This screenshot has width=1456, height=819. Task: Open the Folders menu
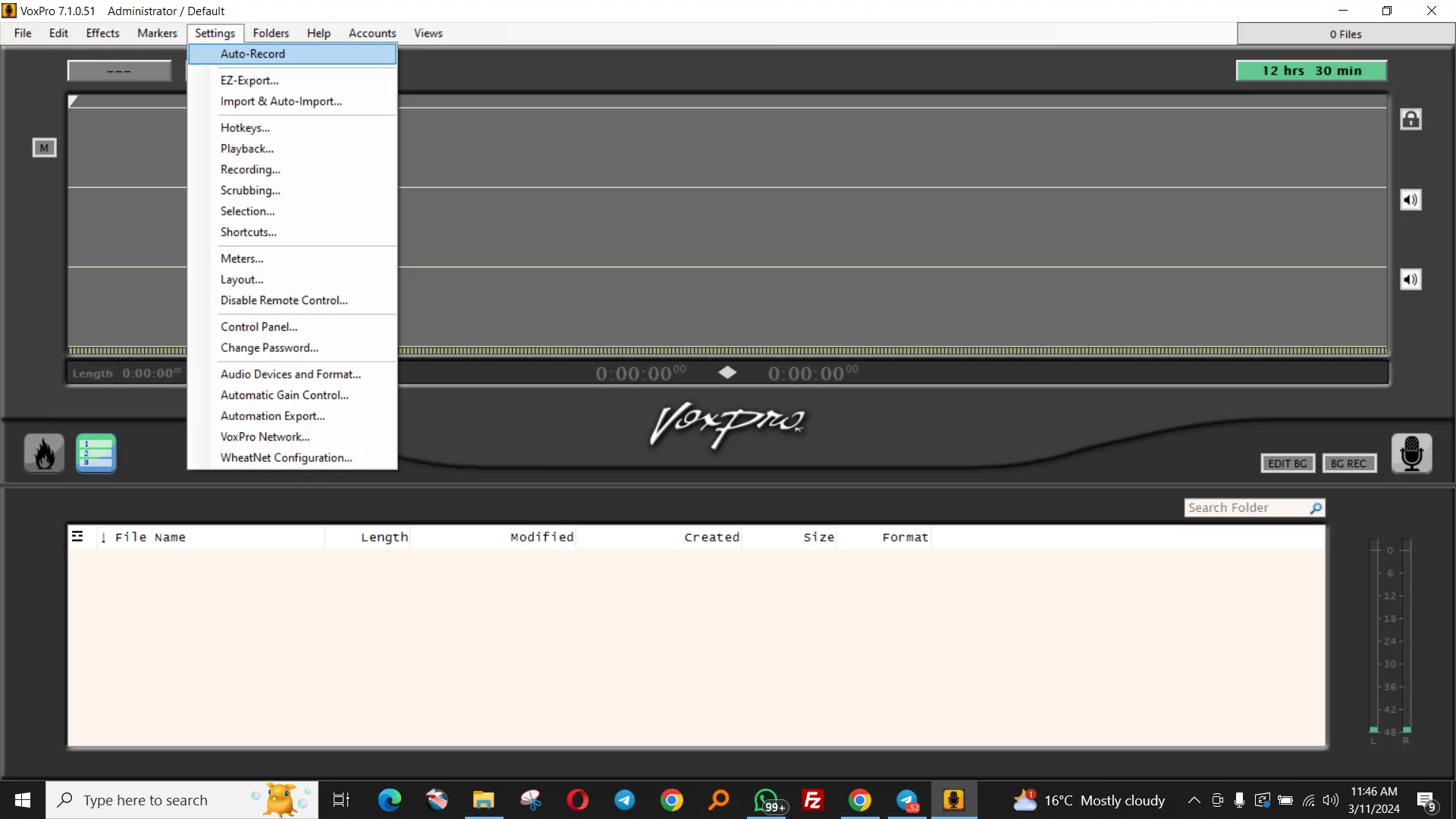271,33
